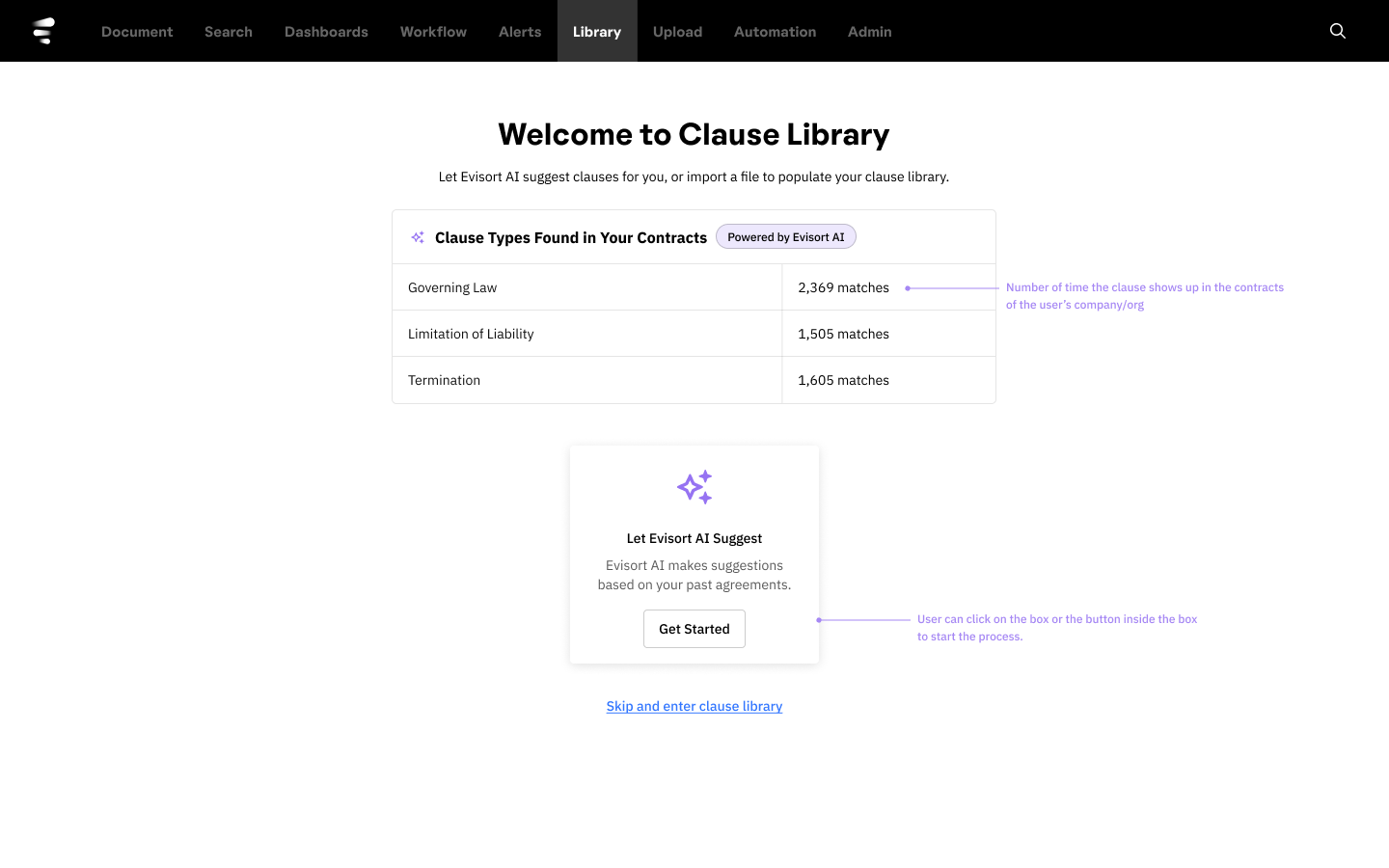Click Skip and enter clause library link
This screenshot has width=1389, height=868.
694,706
